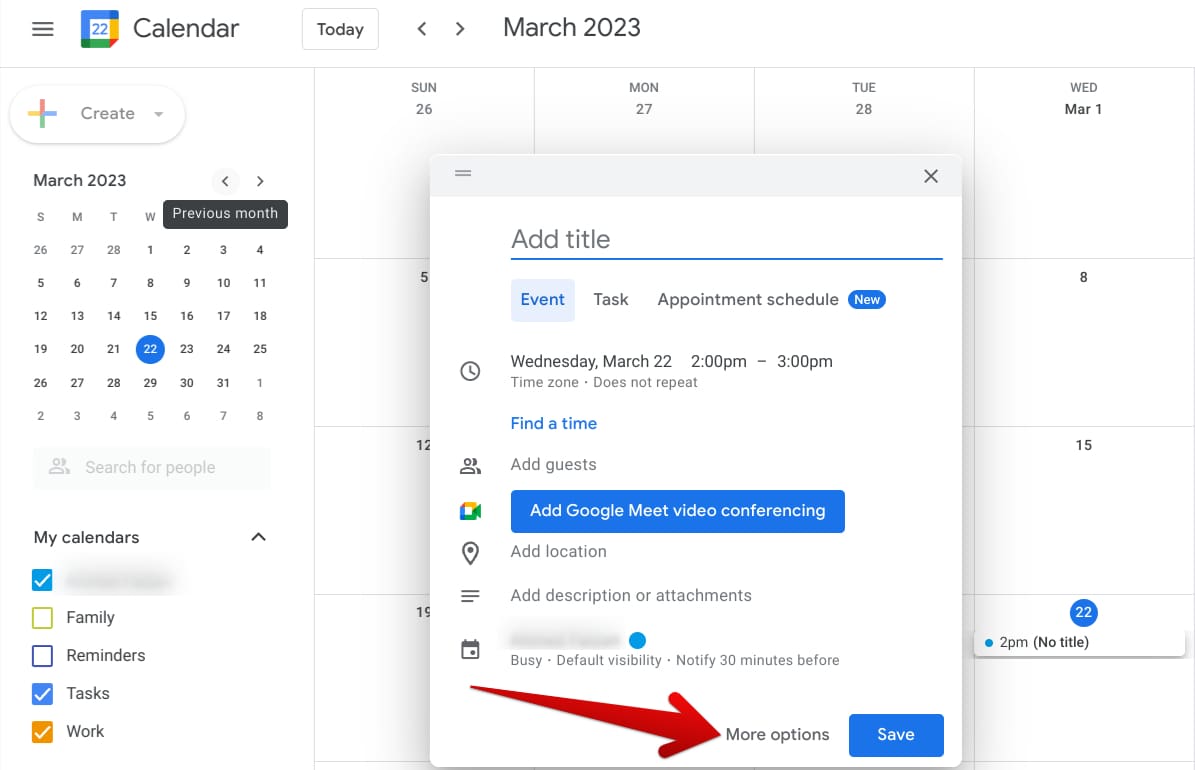Open the Create button dropdown arrow
Viewport: 1195px width, 770px height.
(159, 114)
